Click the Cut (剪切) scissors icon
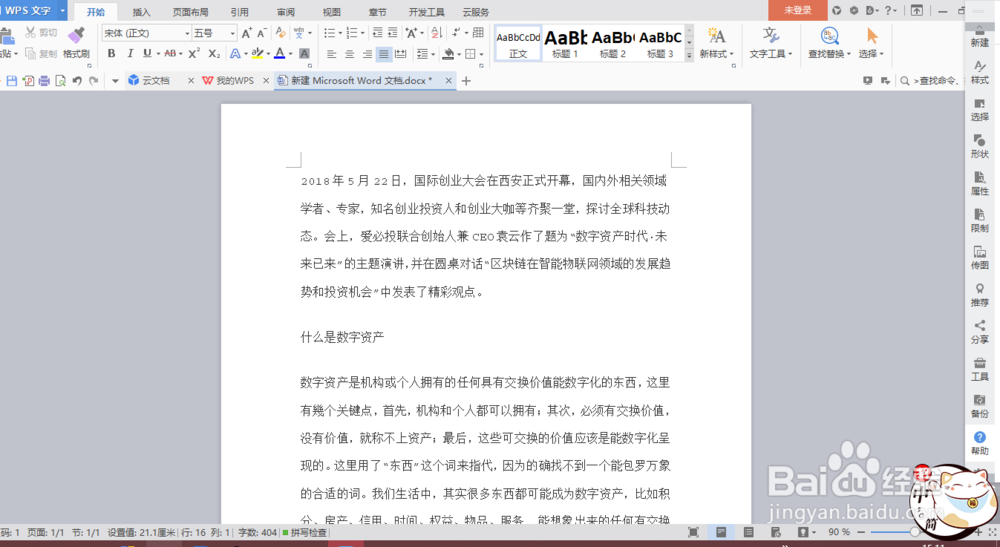Viewport: 1000px width, 547px height. click(31, 32)
